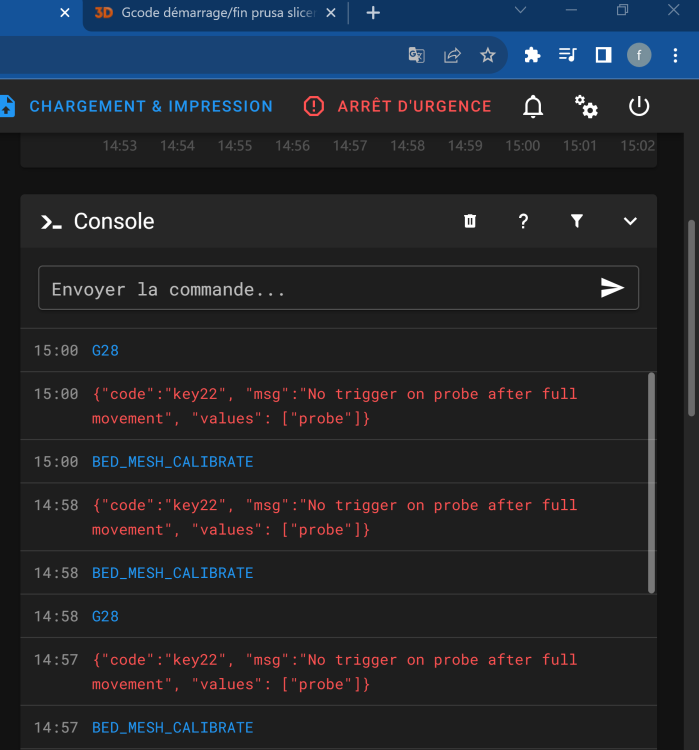This screenshot has height=750, width=699.
Task: Open the console filter funnel
Action: pos(577,221)
